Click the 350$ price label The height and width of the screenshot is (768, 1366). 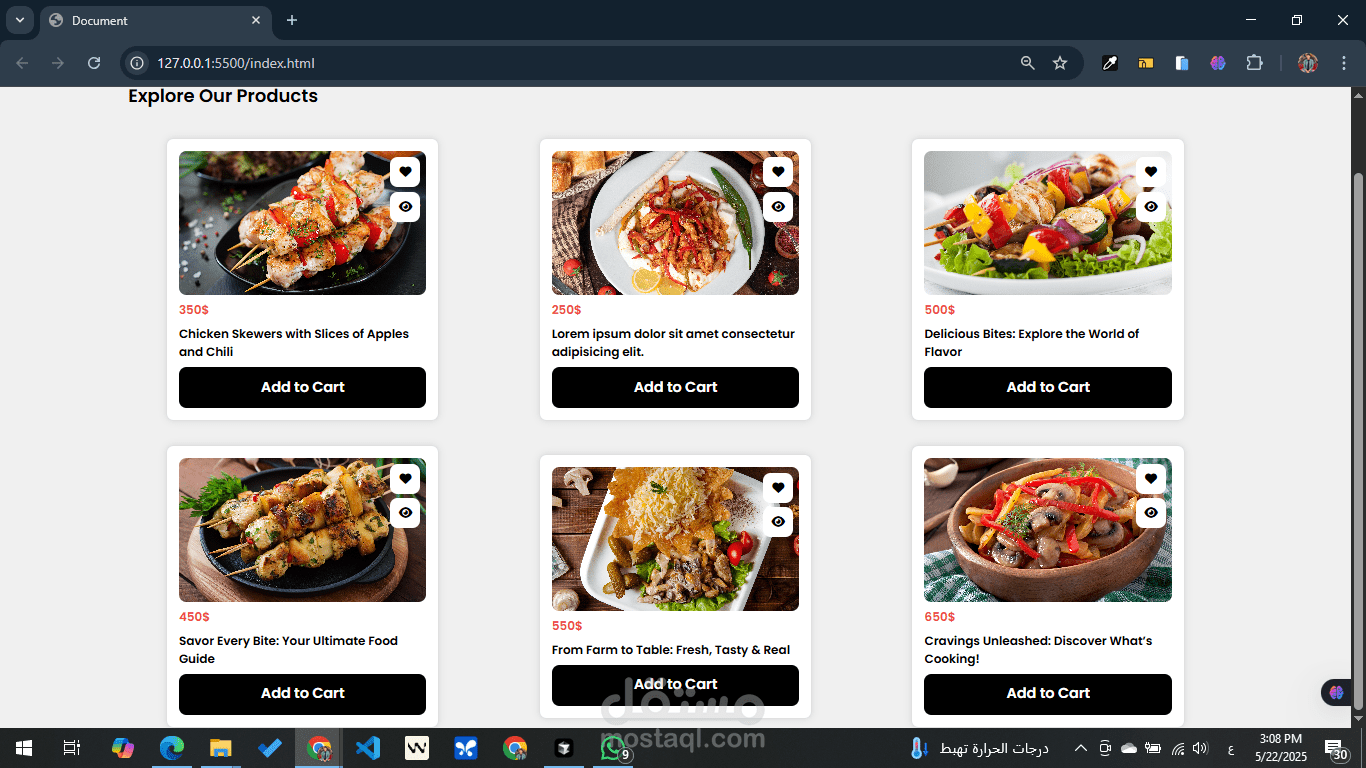click(x=194, y=310)
